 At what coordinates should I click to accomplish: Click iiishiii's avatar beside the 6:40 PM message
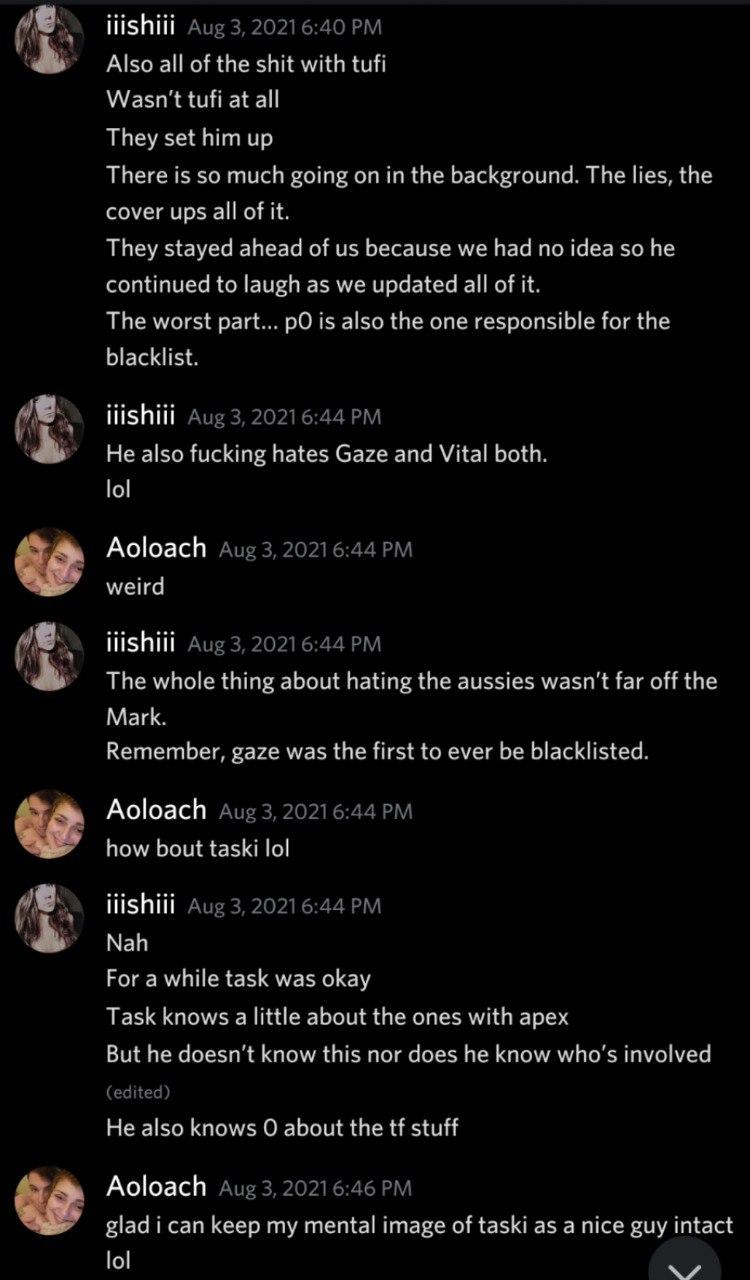[50, 39]
